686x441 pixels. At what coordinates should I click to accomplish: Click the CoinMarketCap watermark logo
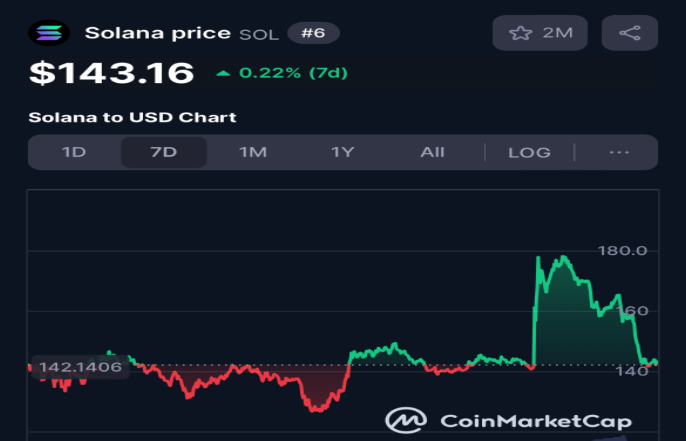404,420
